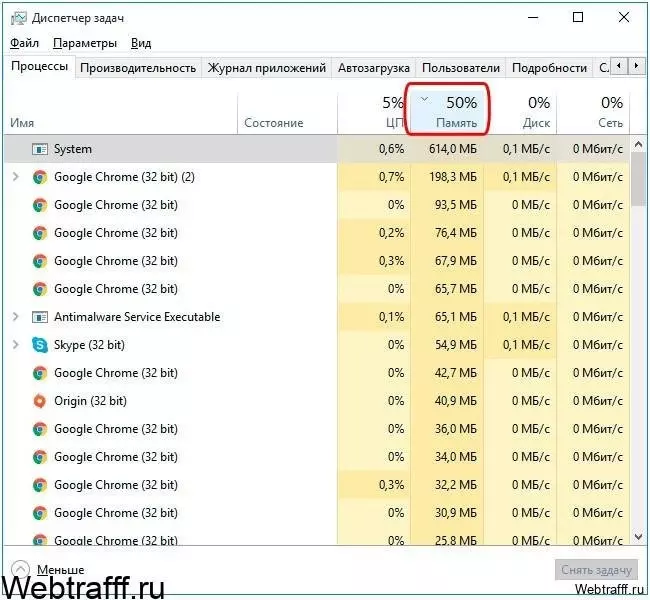Screen dimensions: 650x600
Task: Click the 40,9 МБ memory value
Action: tap(456, 401)
